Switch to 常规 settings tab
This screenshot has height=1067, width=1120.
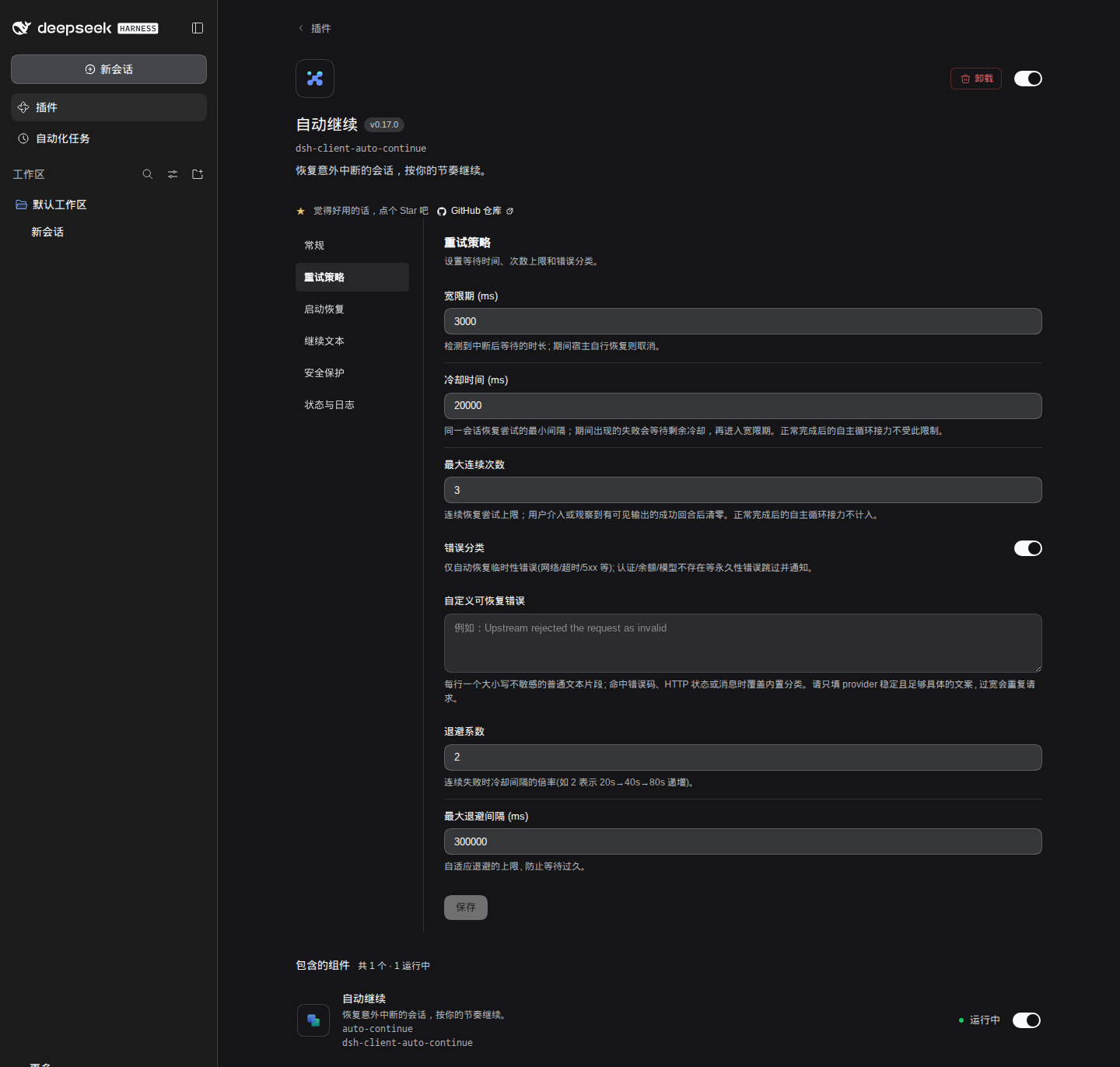tap(352, 245)
